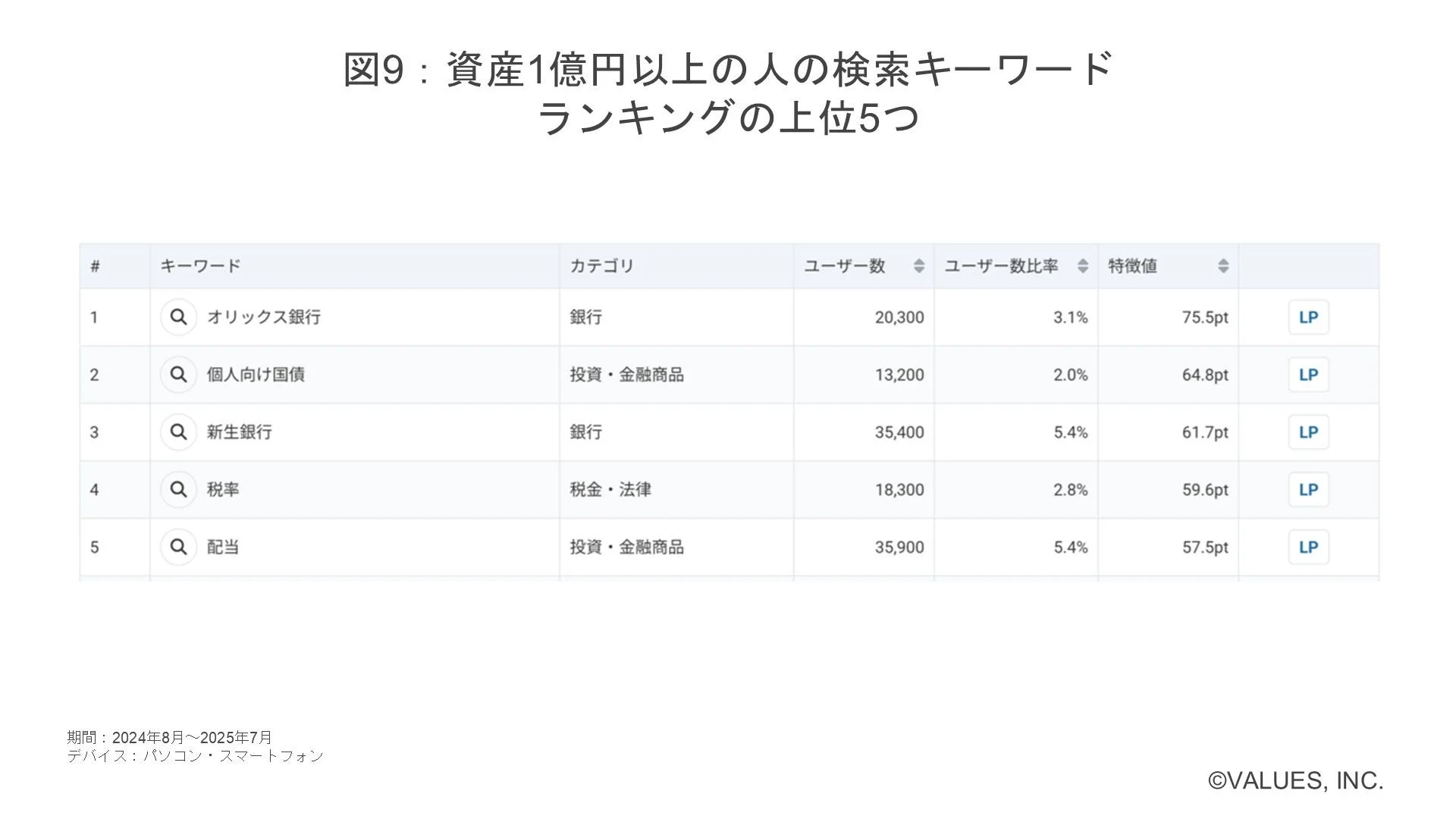Click the search icon beside 配当
Viewport: 1456px width, 819px height.
[179, 547]
